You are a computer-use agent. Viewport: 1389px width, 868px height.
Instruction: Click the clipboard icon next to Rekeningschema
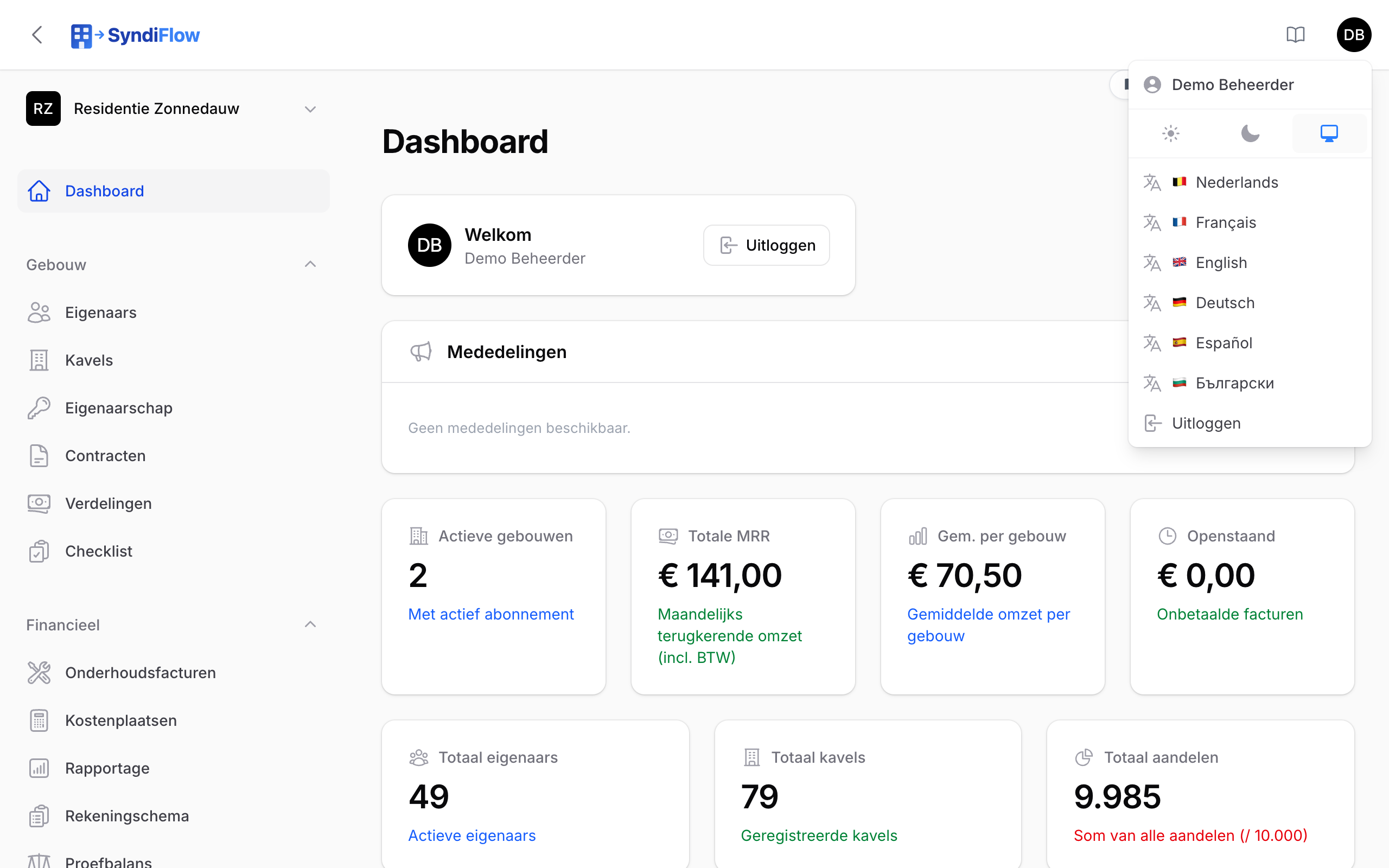39,816
